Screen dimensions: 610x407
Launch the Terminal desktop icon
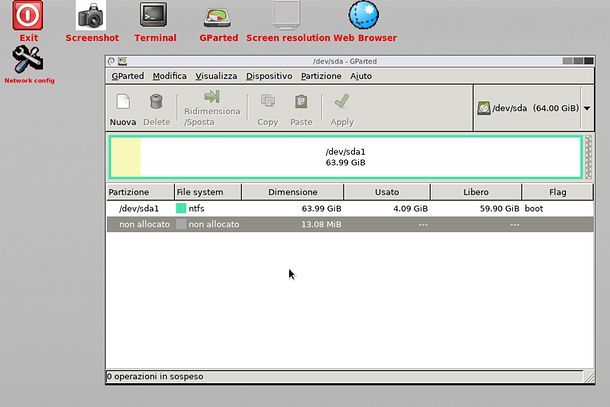[154, 15]
